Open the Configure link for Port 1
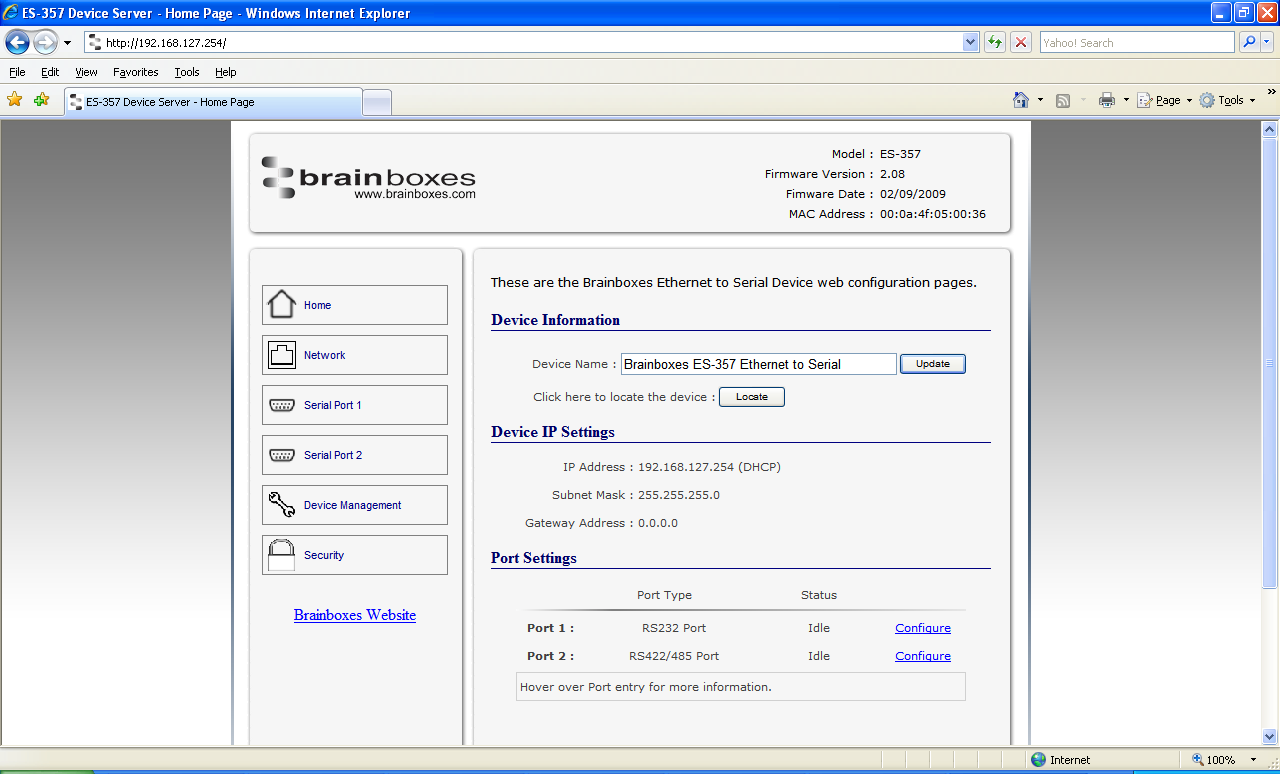Image resolution: width=1280 pixels, height=774 pixels. pyautogui.click(x=922, y=627)
